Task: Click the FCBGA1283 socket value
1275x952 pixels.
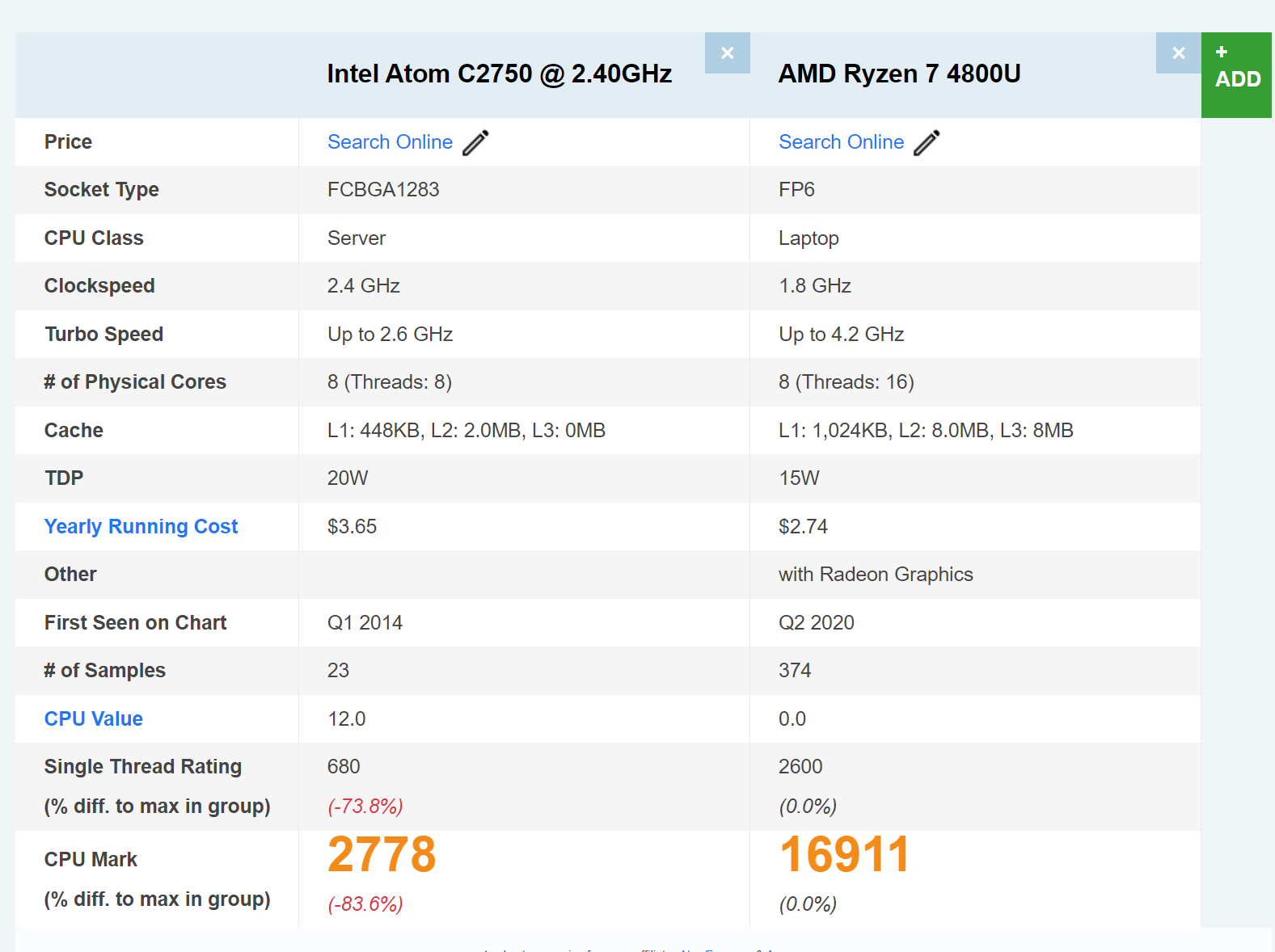Action: (383, 190)
